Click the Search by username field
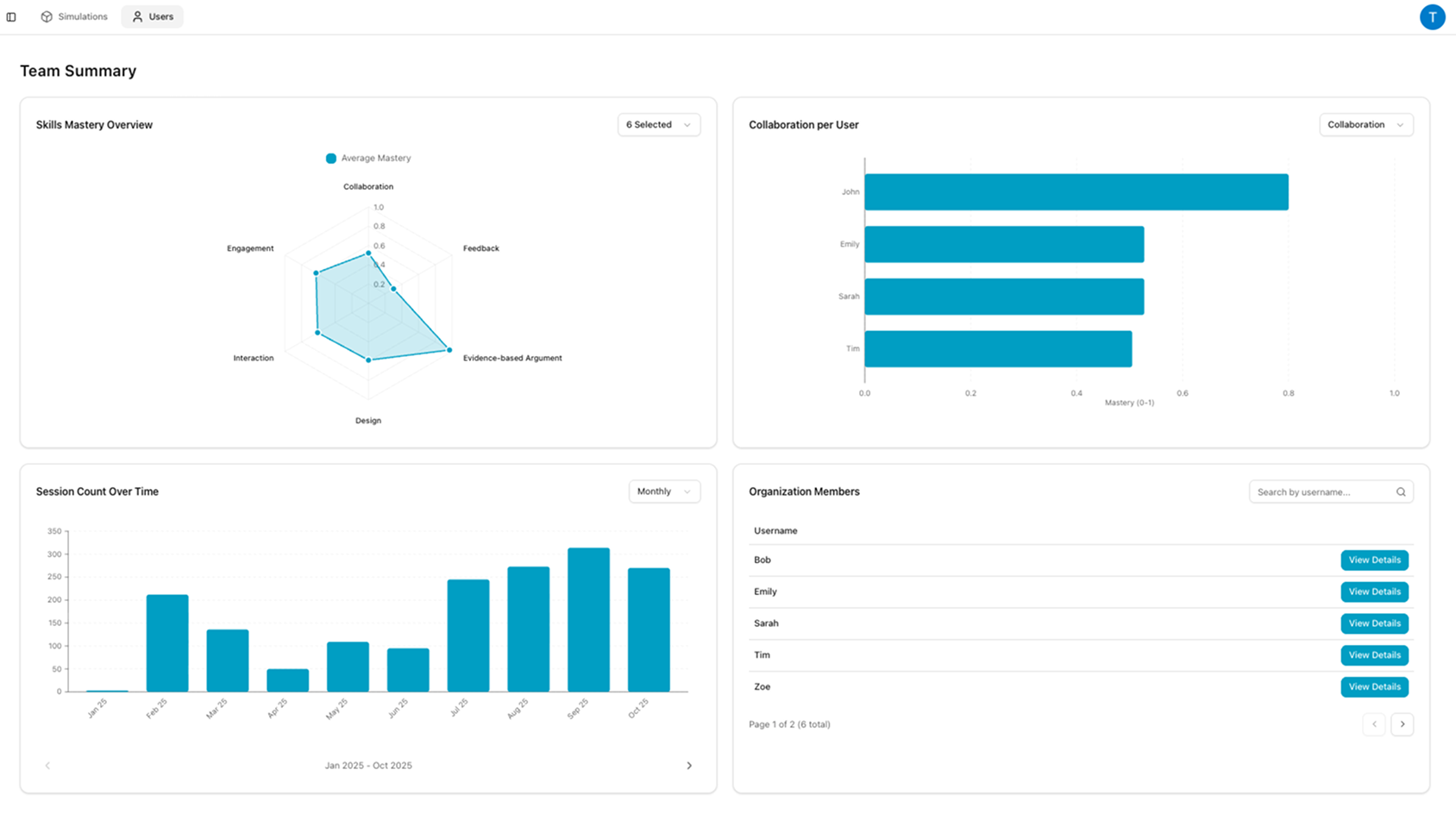 [x=1321, y=492]
